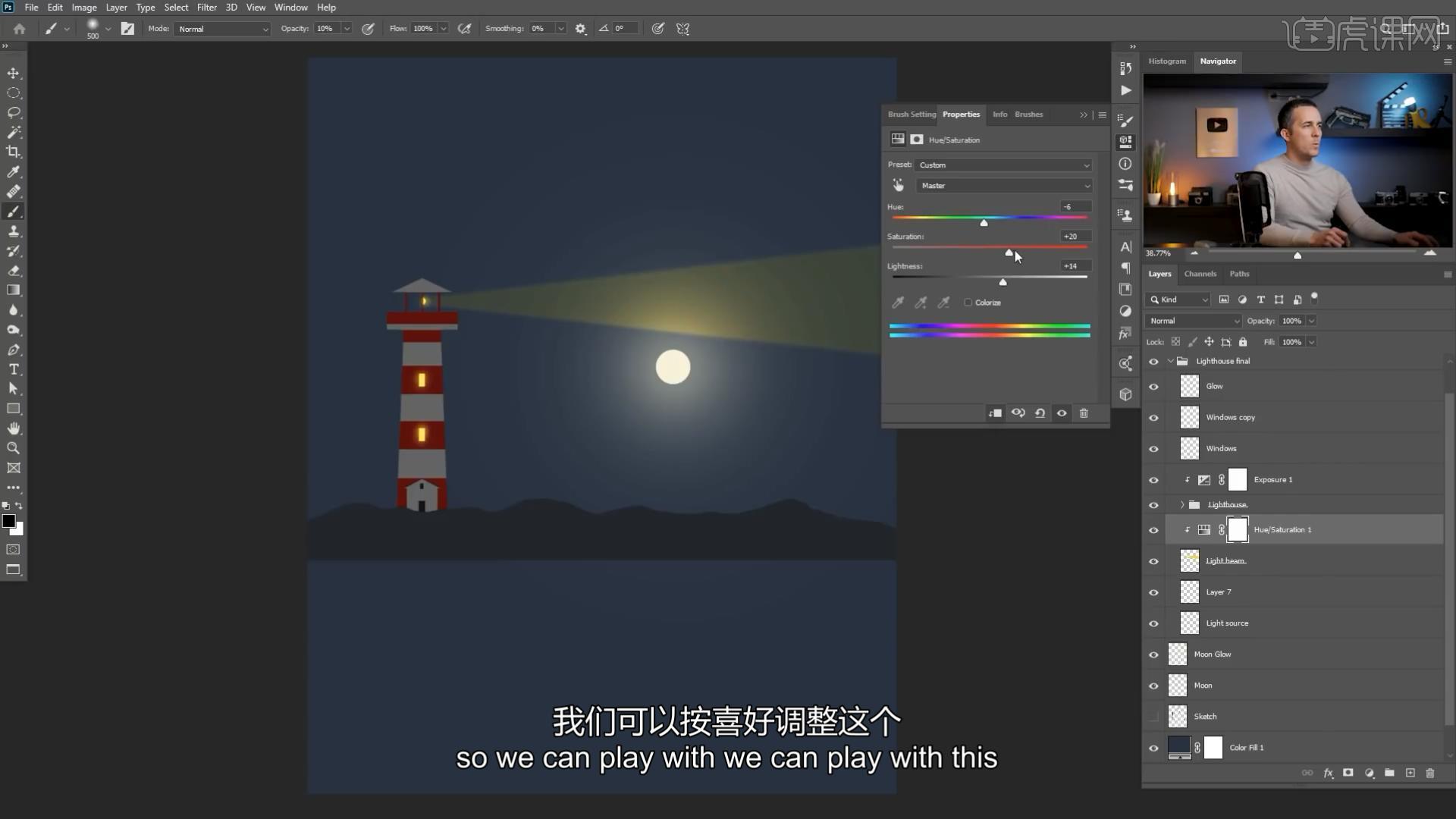
Task: Create a new layer from the Layers panel
Action: click(1410, 773)
